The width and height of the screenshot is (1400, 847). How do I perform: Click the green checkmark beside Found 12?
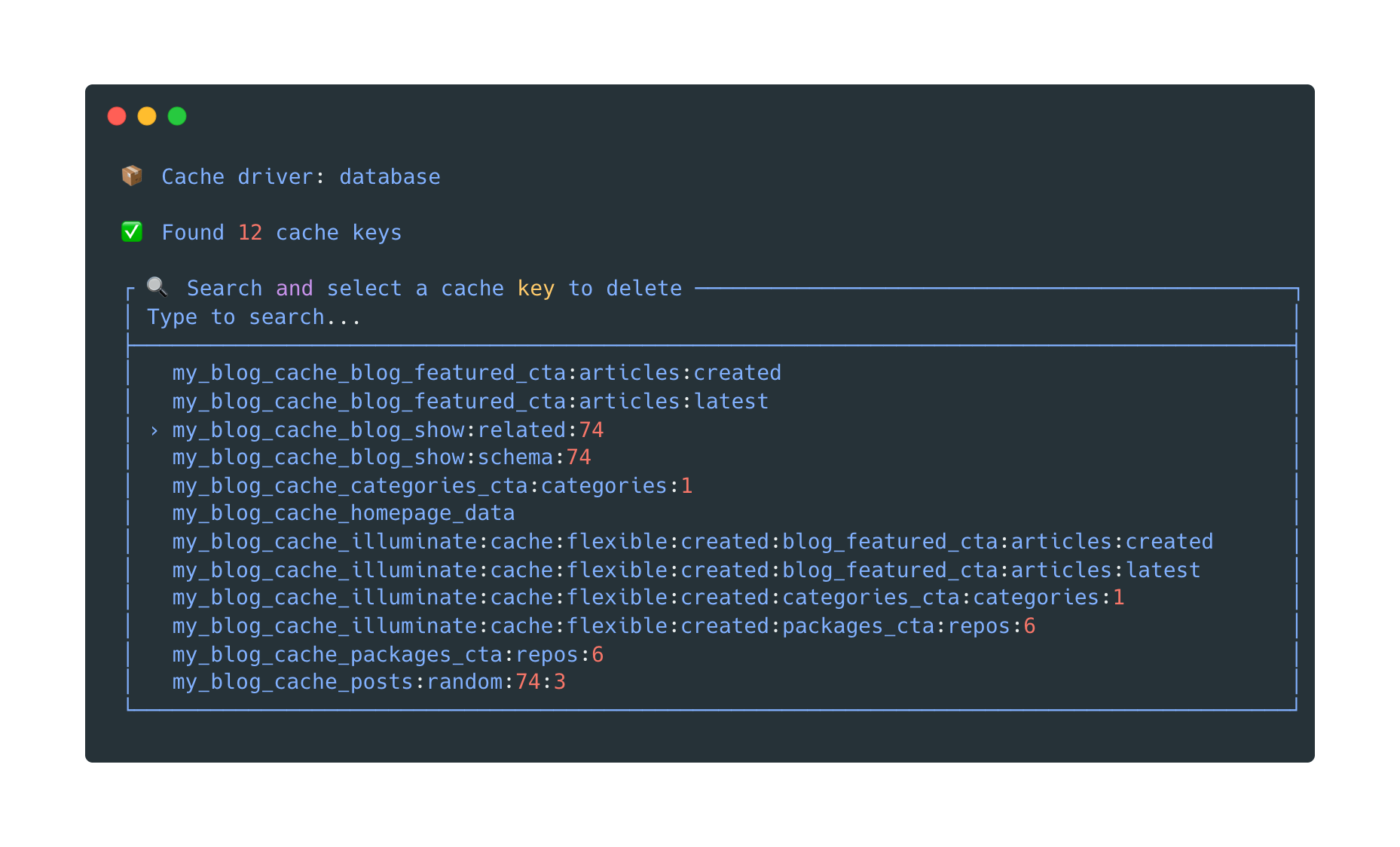point(132,232)
